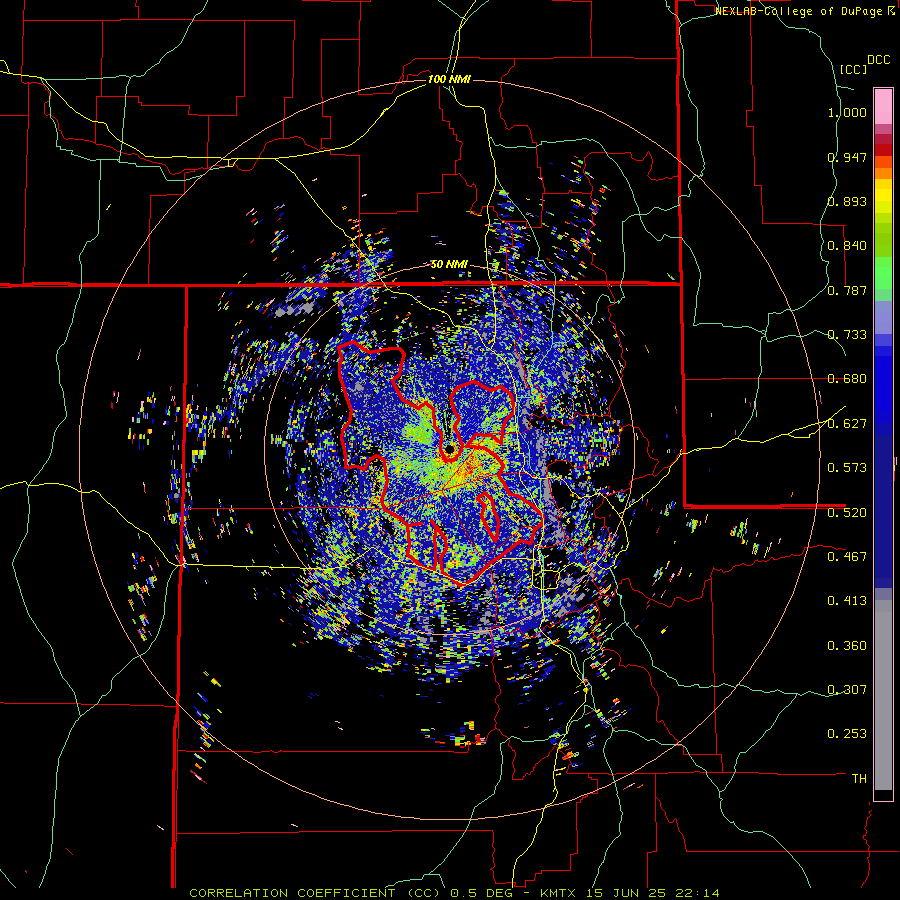The image size is (900, 900).
Task: Click the dark navy color bar segment
Action: 883,505
